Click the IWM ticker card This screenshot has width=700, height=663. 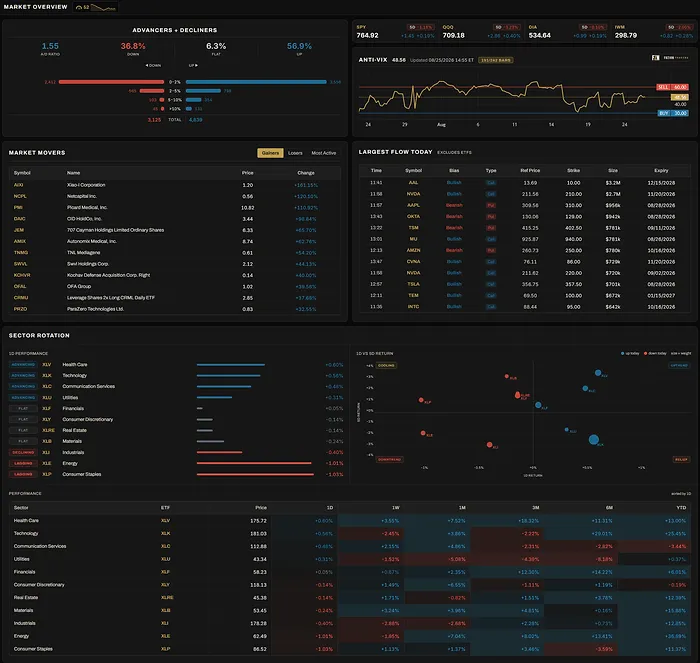[654, 32]
